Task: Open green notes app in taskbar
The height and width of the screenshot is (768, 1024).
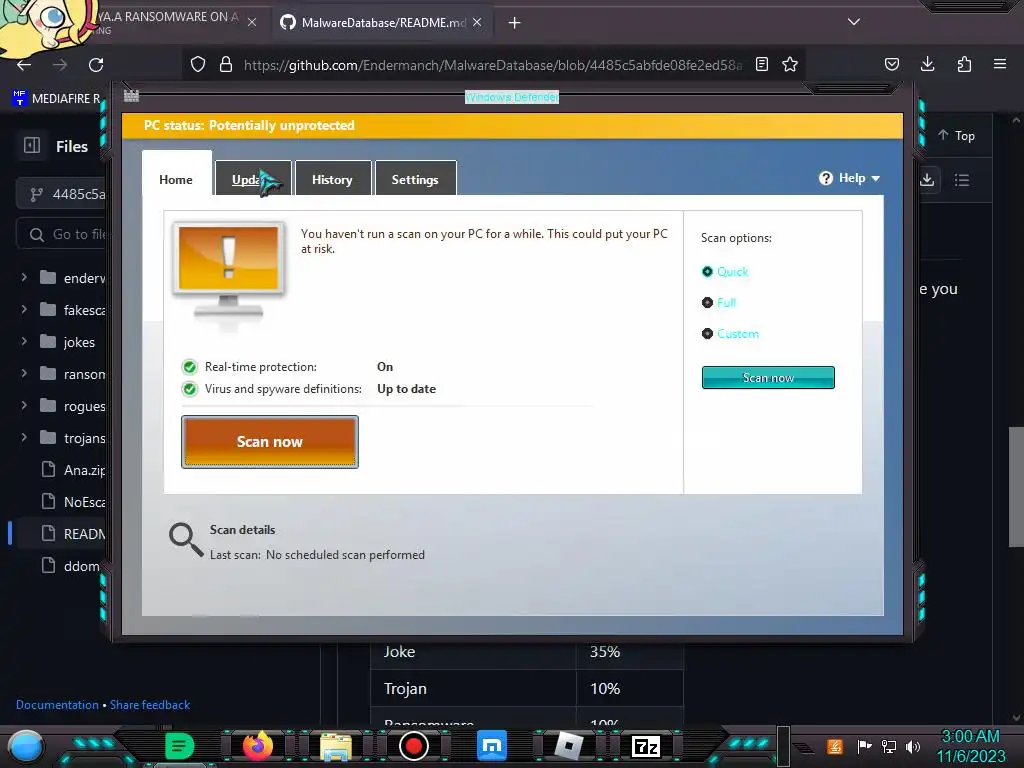Action: pos(180,746)
